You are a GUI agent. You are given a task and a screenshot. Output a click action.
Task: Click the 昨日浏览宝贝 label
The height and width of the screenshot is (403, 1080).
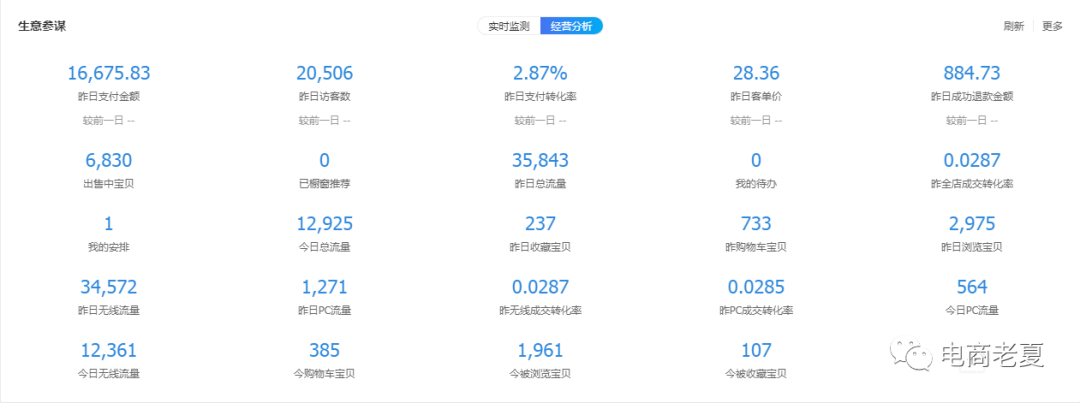click(972, 247)
